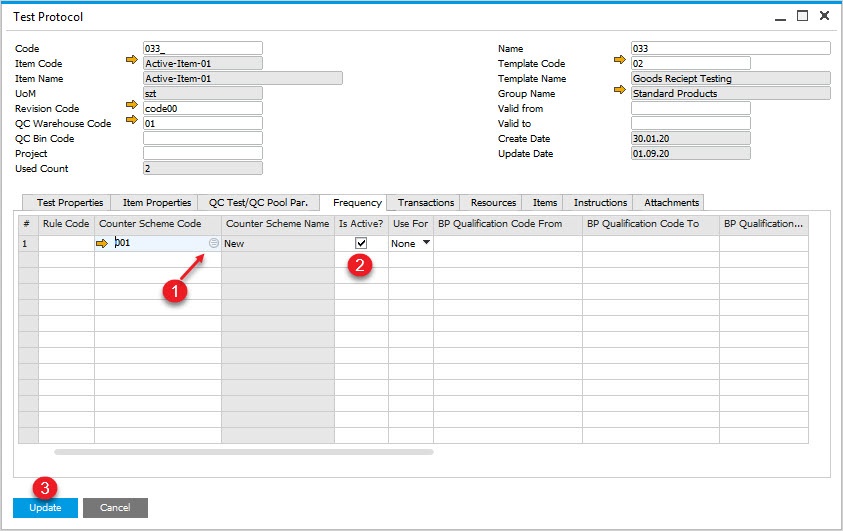The image size is (843, 531).
Task: Expand the Use For dropdown
Action: 426,243
